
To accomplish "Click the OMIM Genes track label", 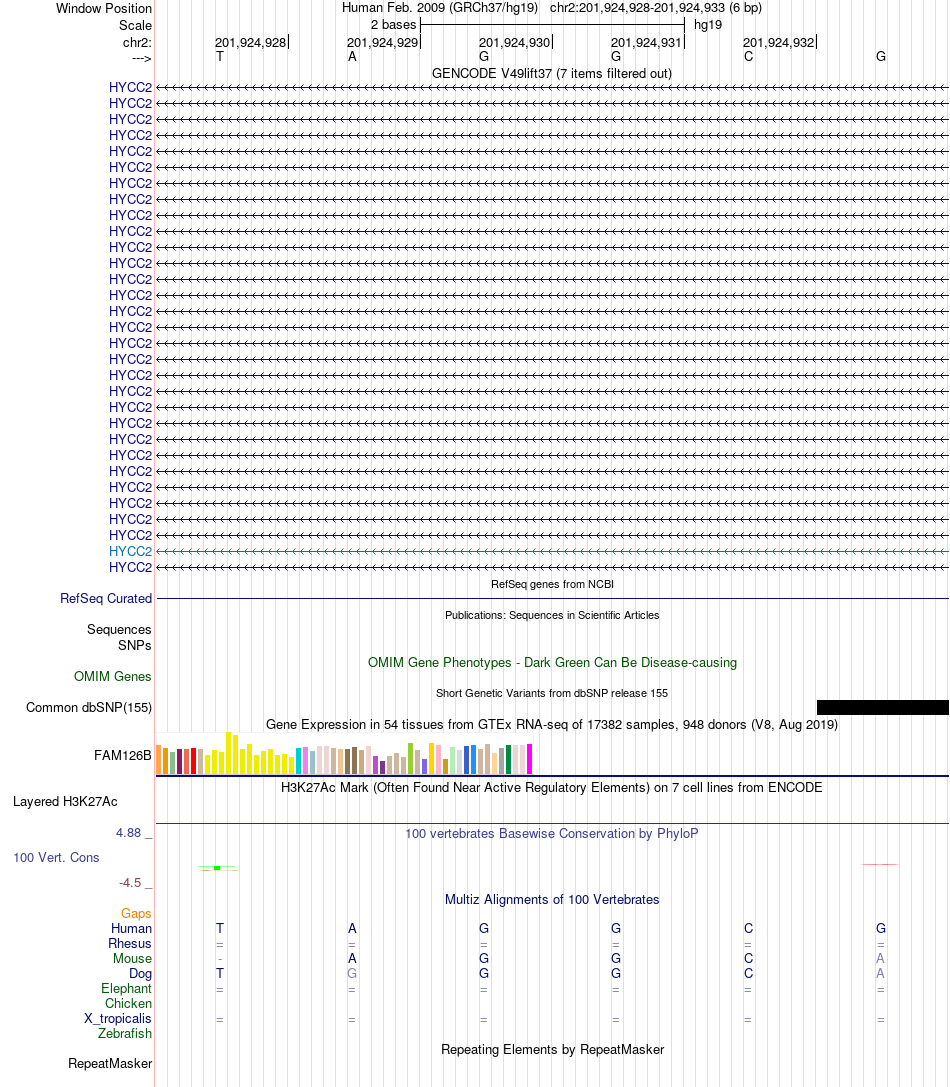I will 112,676.
